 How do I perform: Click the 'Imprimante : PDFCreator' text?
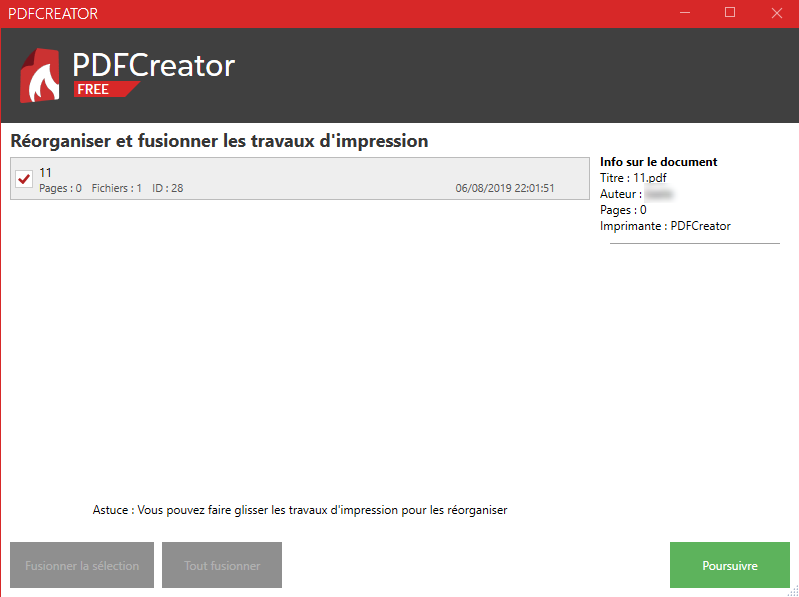pyautogui.click(x=665, y=226)
